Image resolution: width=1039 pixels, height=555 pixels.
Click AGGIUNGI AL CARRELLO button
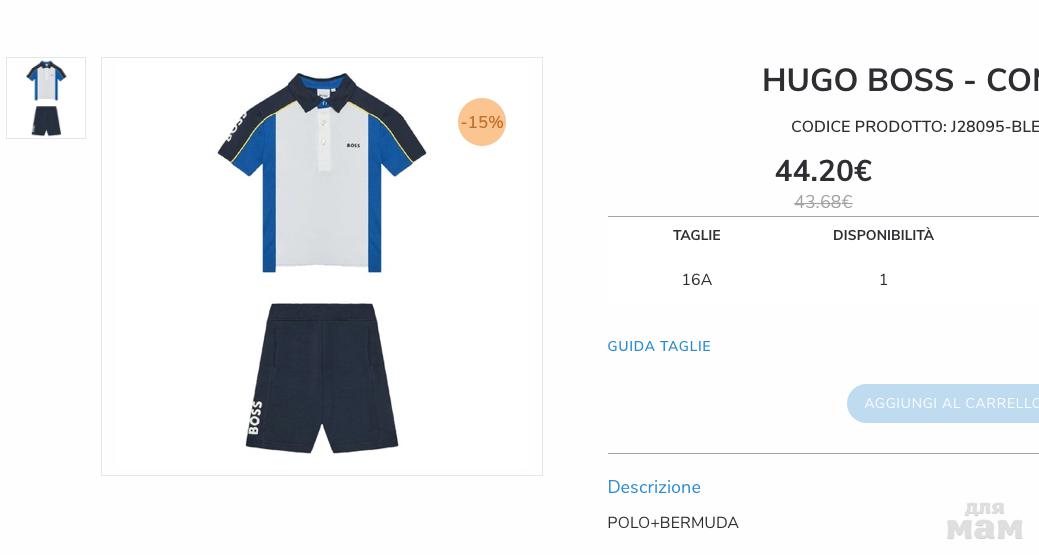943,403
